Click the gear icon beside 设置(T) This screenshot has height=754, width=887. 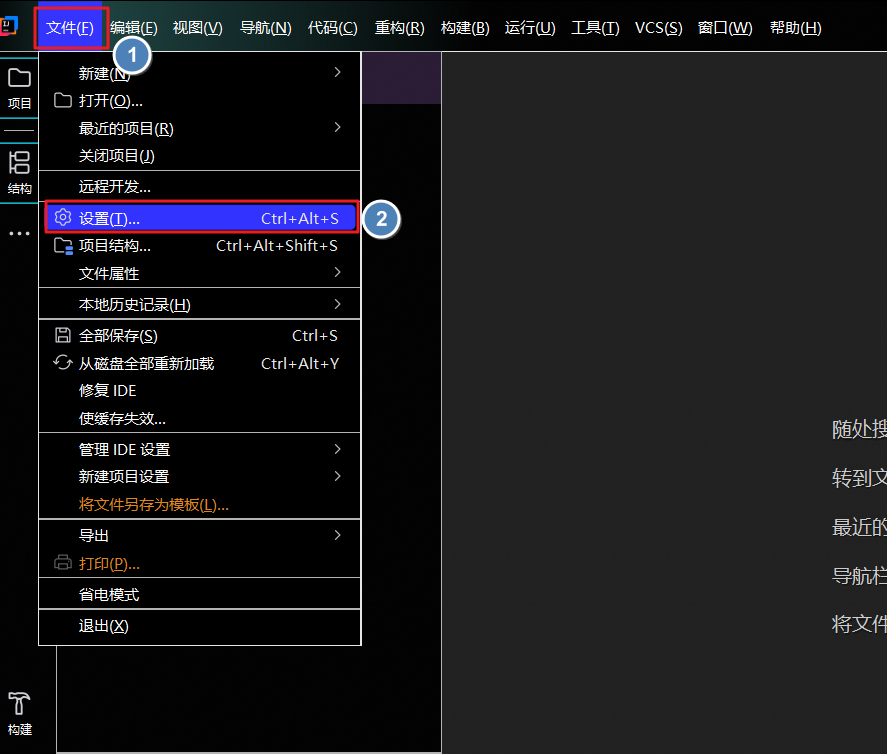click(63, 218)
